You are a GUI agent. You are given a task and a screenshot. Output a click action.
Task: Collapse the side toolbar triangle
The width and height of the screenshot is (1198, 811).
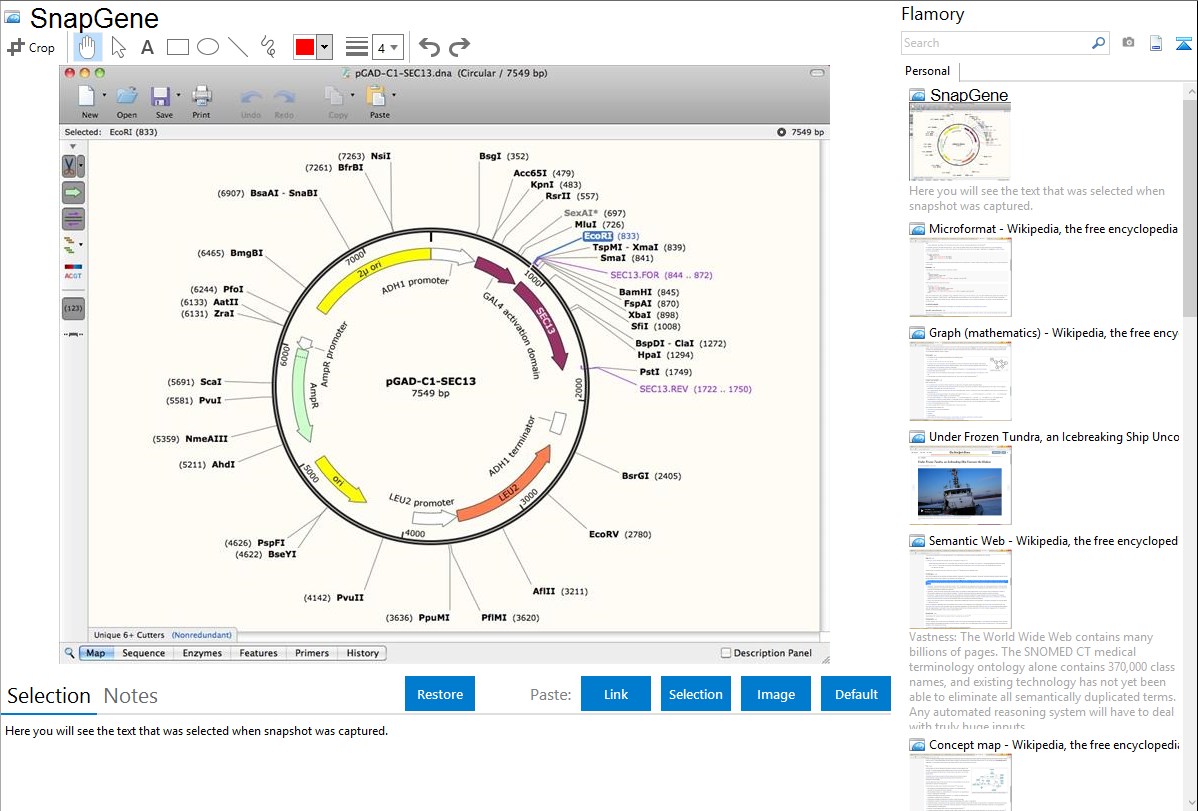(73, 146)
